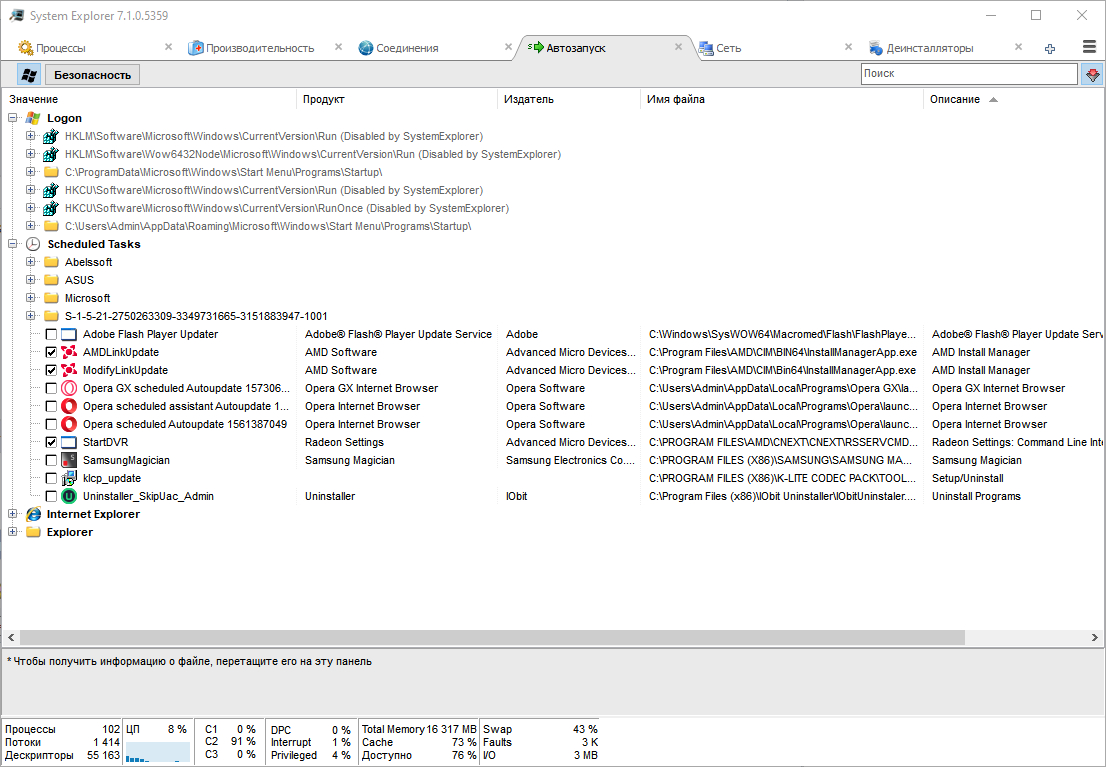
Task: Click the AMDLinkUpdate AMD icon
Action: click(68, 352)
